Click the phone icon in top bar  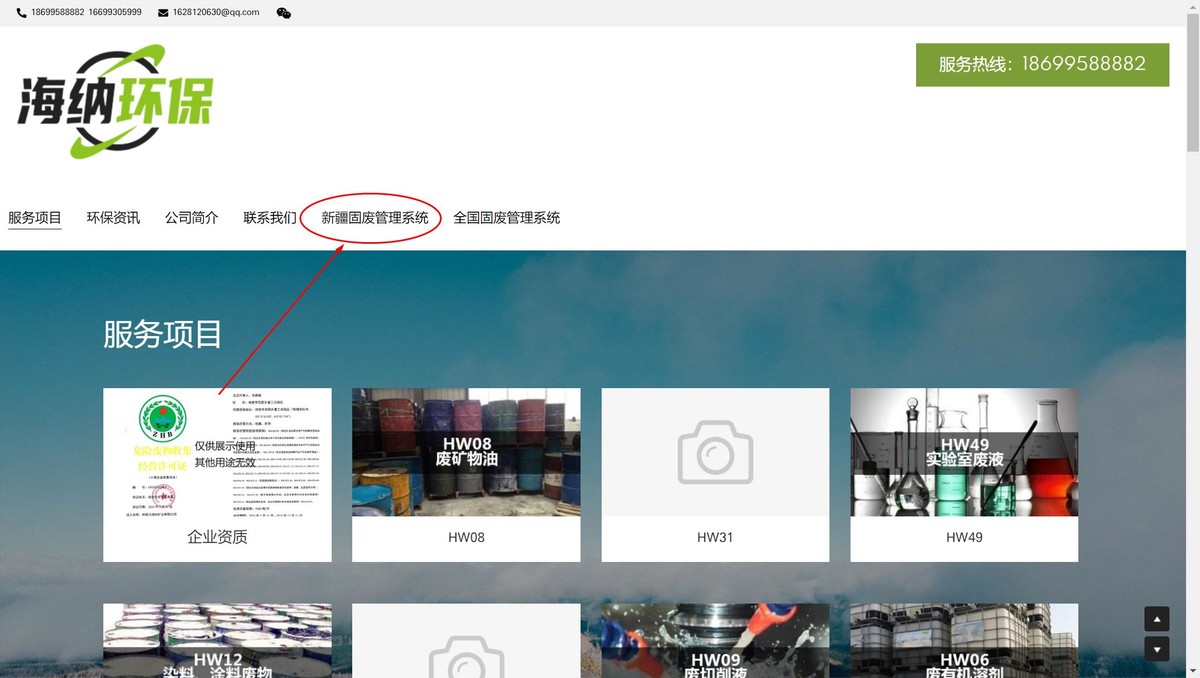click(x=22, y=13)
